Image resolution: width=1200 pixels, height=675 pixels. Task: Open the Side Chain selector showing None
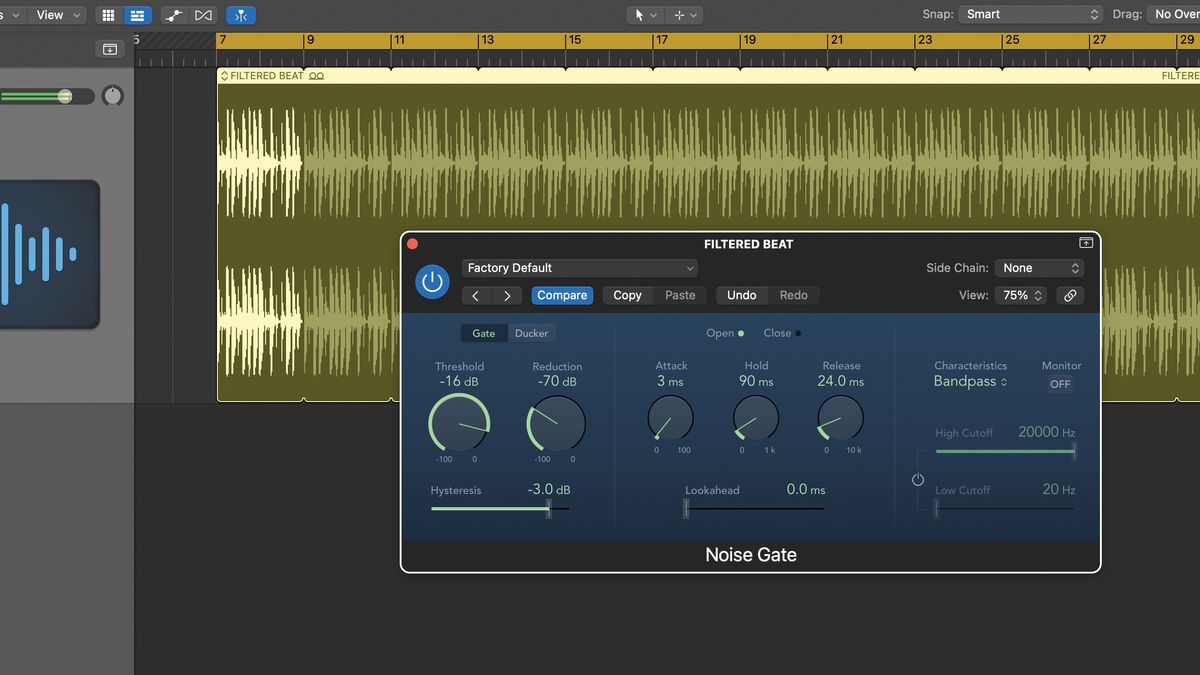point(1039,267)
